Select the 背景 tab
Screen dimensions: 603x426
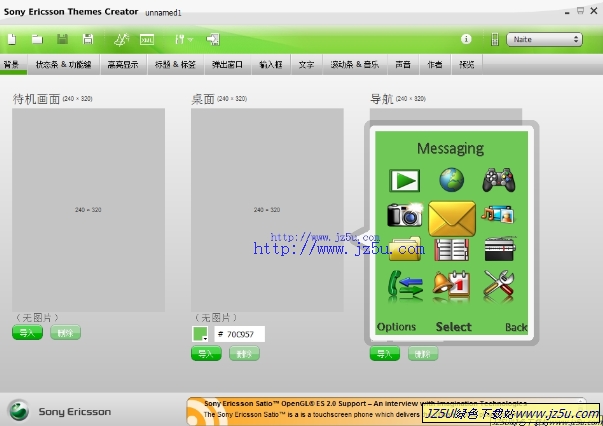(12, 65)
